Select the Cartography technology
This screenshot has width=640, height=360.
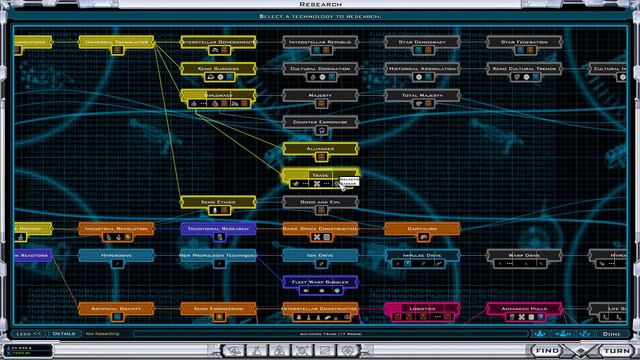click(x=422, y=229)
